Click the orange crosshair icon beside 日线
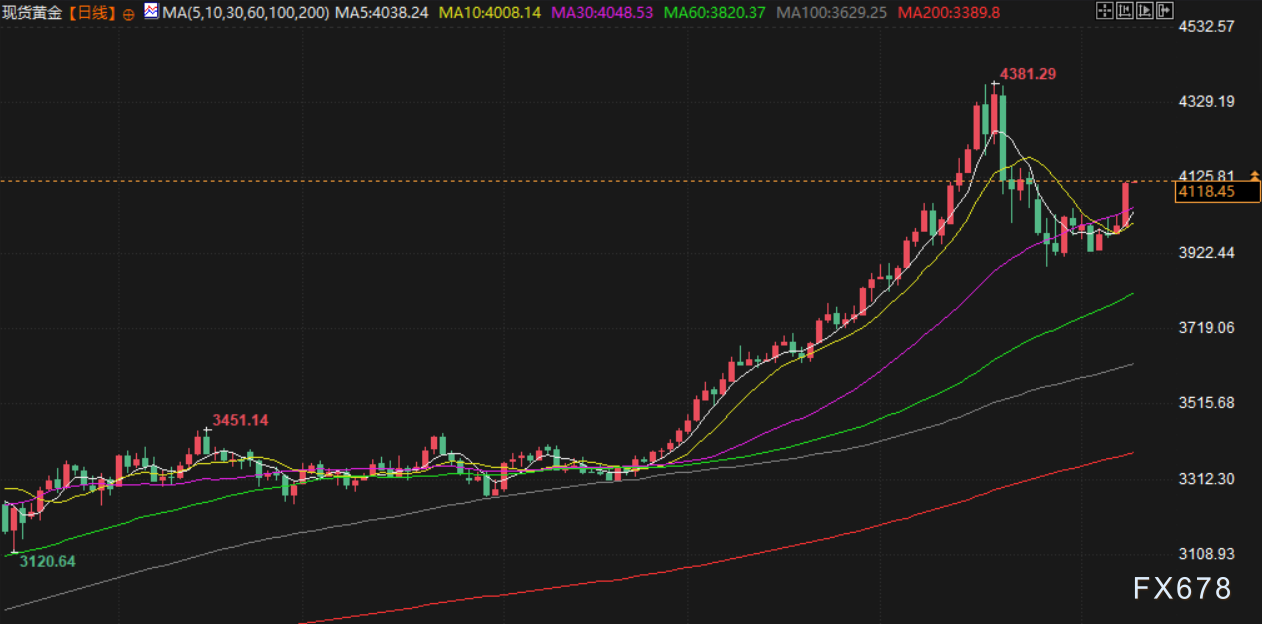The image size is (1262, 624). [130, 13]
